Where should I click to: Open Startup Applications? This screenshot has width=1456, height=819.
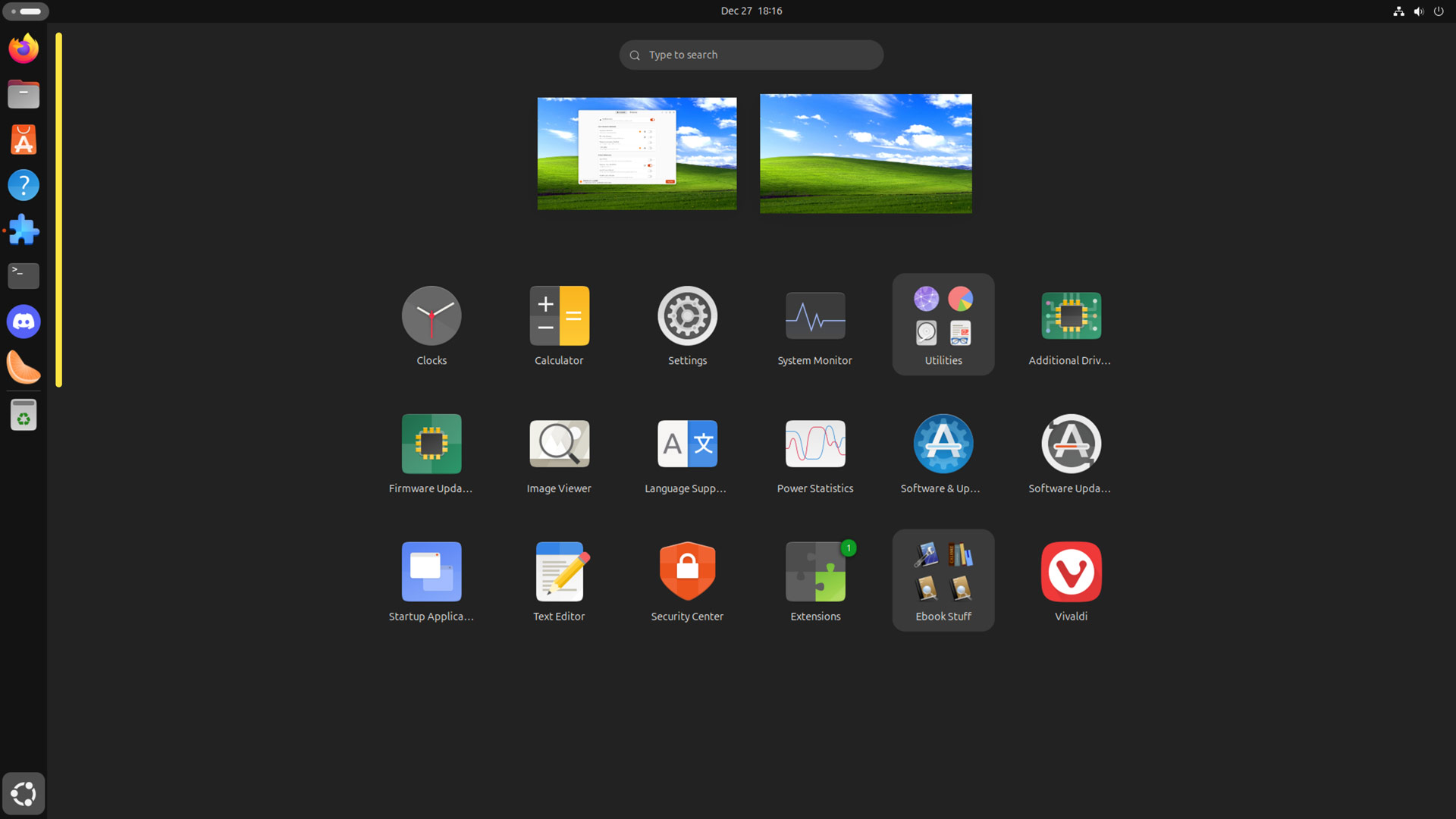click(431, 581)
